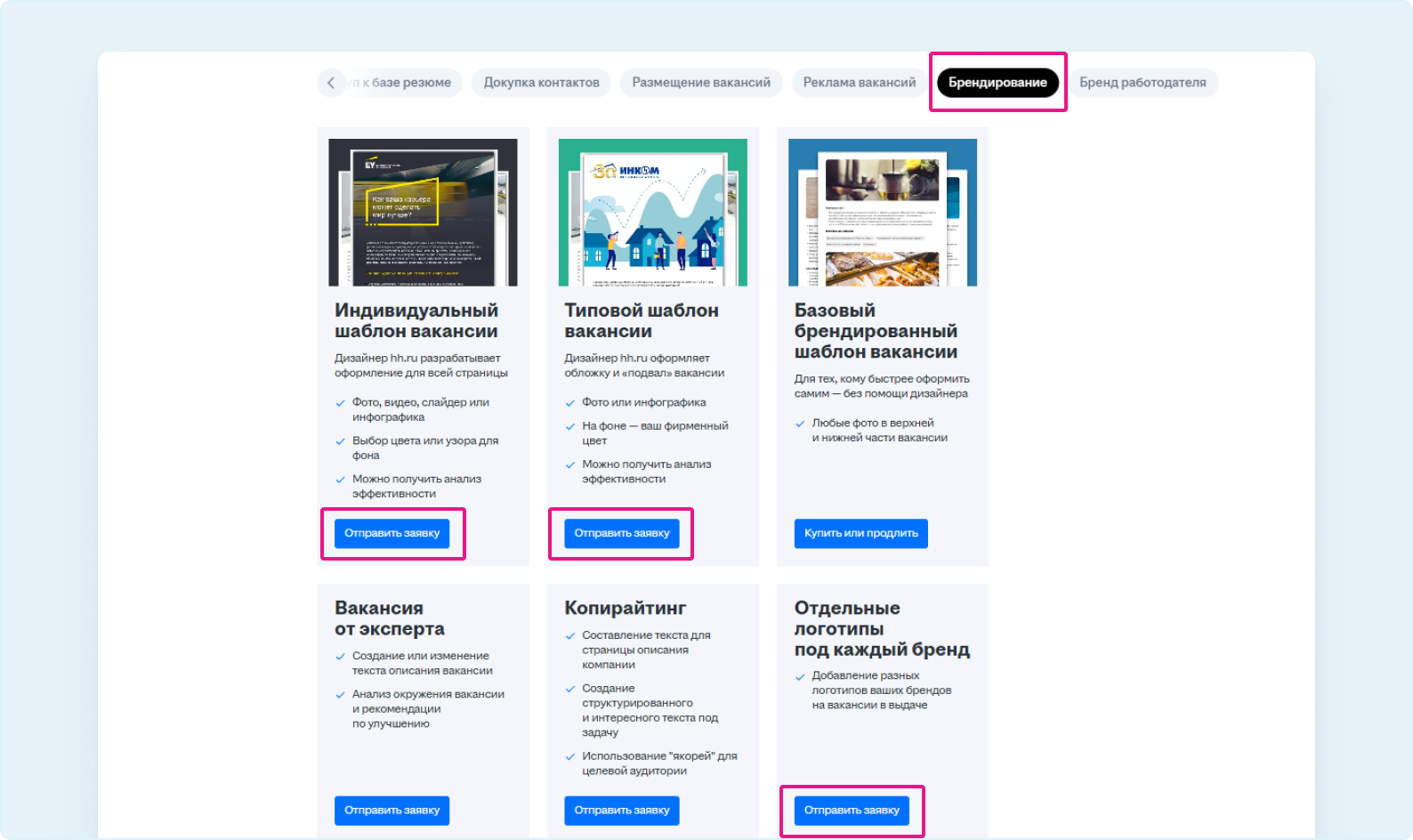The height and width of the screenshot is (840, 1413).
Task: Click checkmark beside Фото или инфографика
Action: (570, 403)
